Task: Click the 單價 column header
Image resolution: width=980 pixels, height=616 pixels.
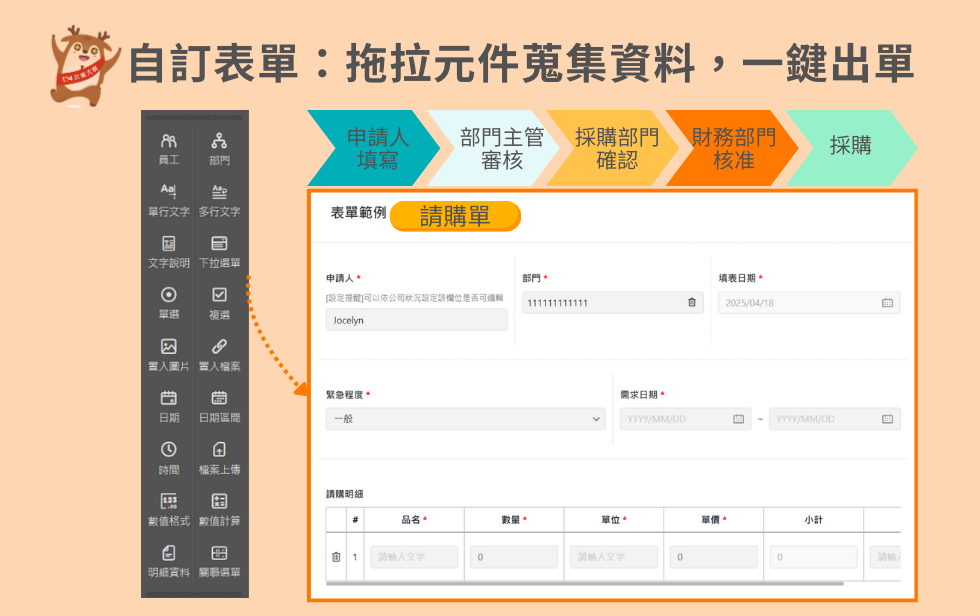Action: click(x=713, y=520)
